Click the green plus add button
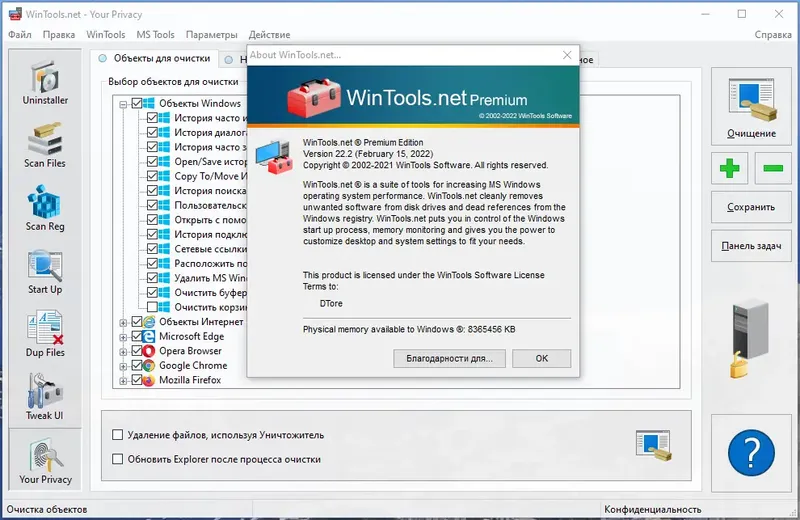Screen dimensions: 800x520 [730, 168]
